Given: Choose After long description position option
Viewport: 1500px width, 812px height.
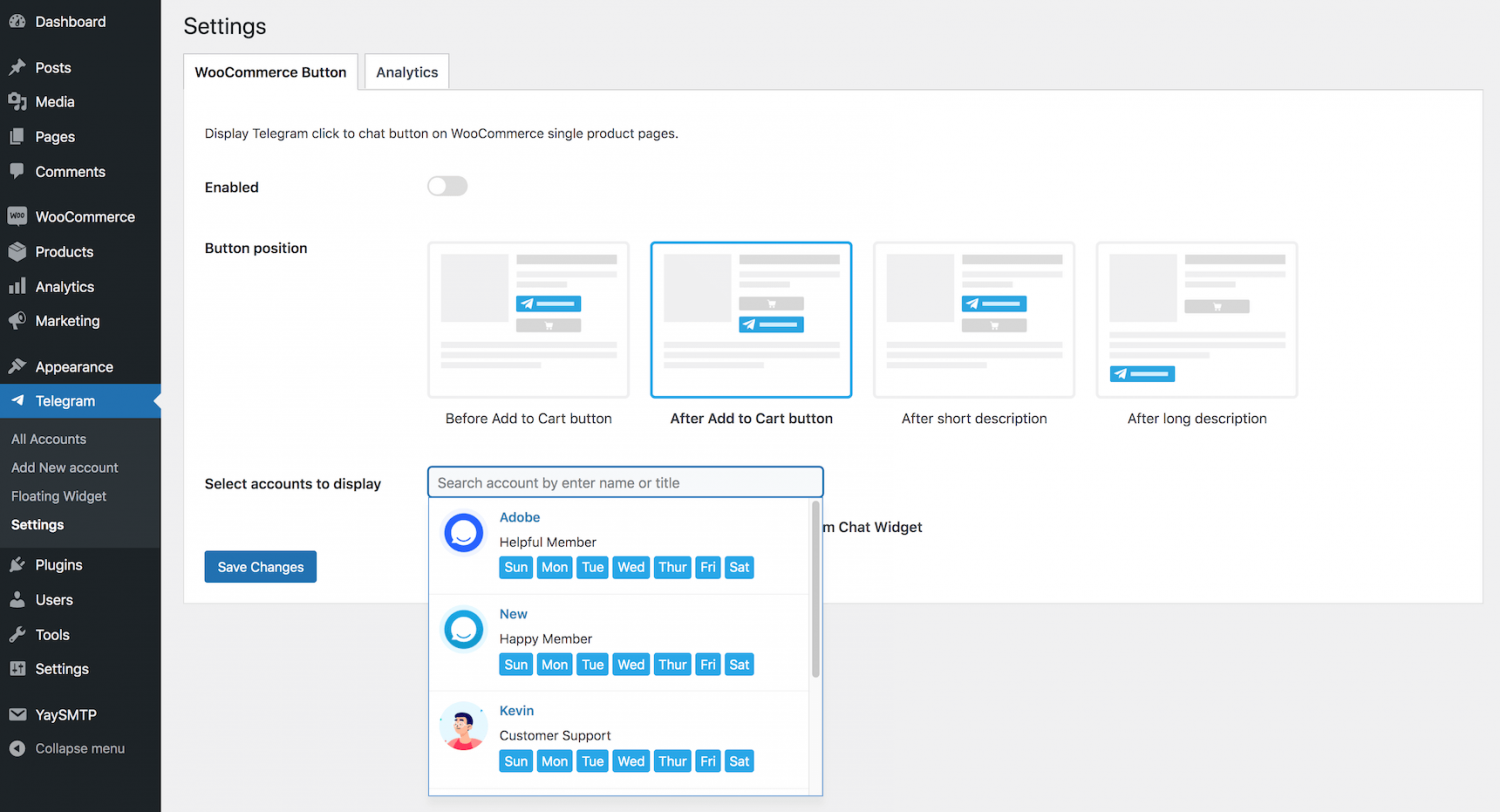Looking at the screenshot, I should [1196, 320].
